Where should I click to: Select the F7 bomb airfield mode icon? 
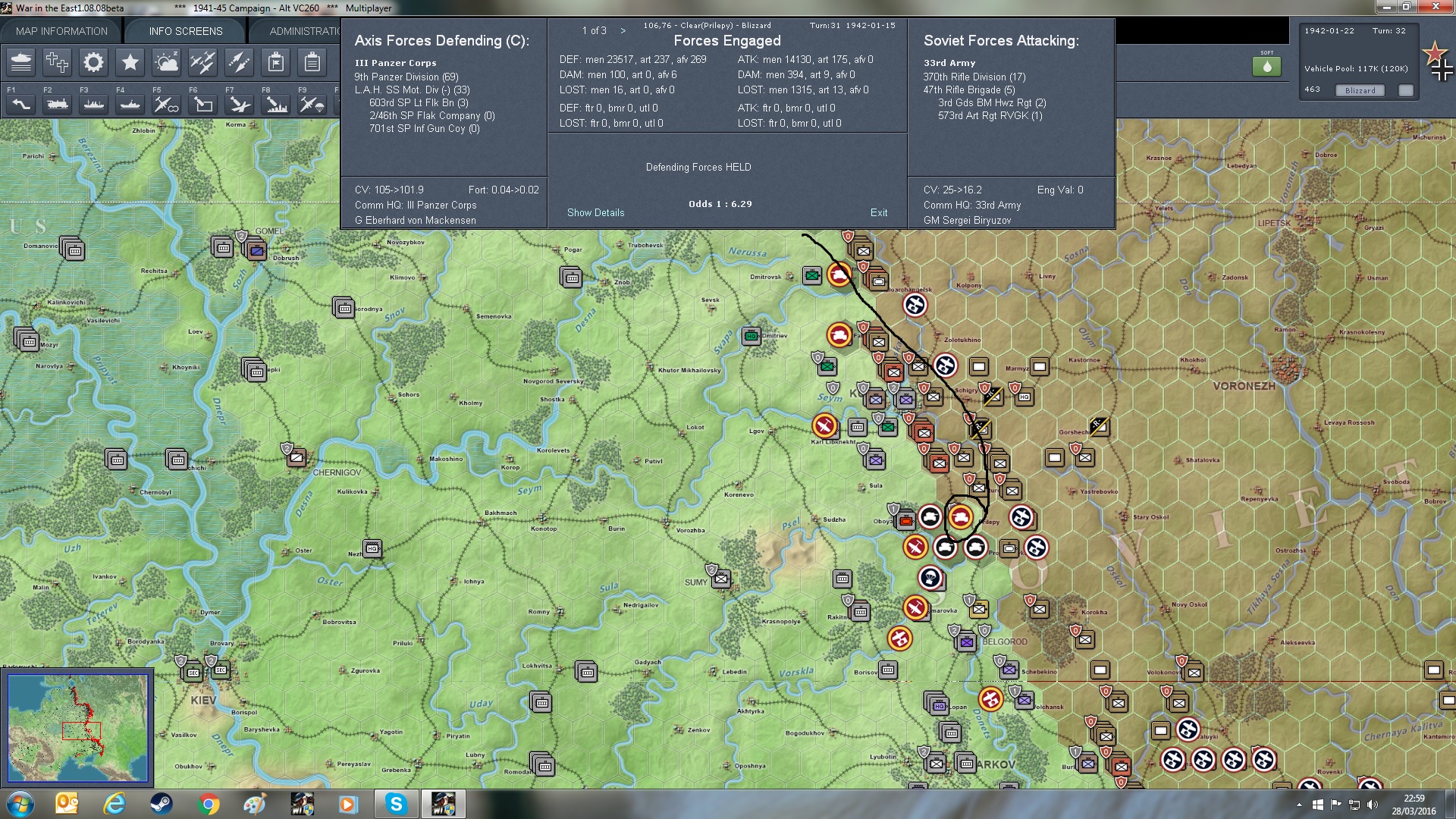[240, 105]
